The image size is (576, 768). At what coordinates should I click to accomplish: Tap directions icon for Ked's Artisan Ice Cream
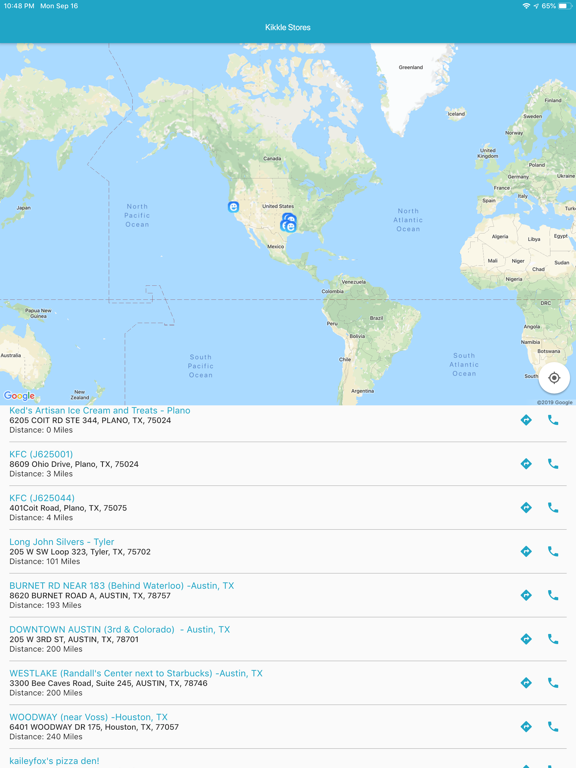tap(526, 420)
